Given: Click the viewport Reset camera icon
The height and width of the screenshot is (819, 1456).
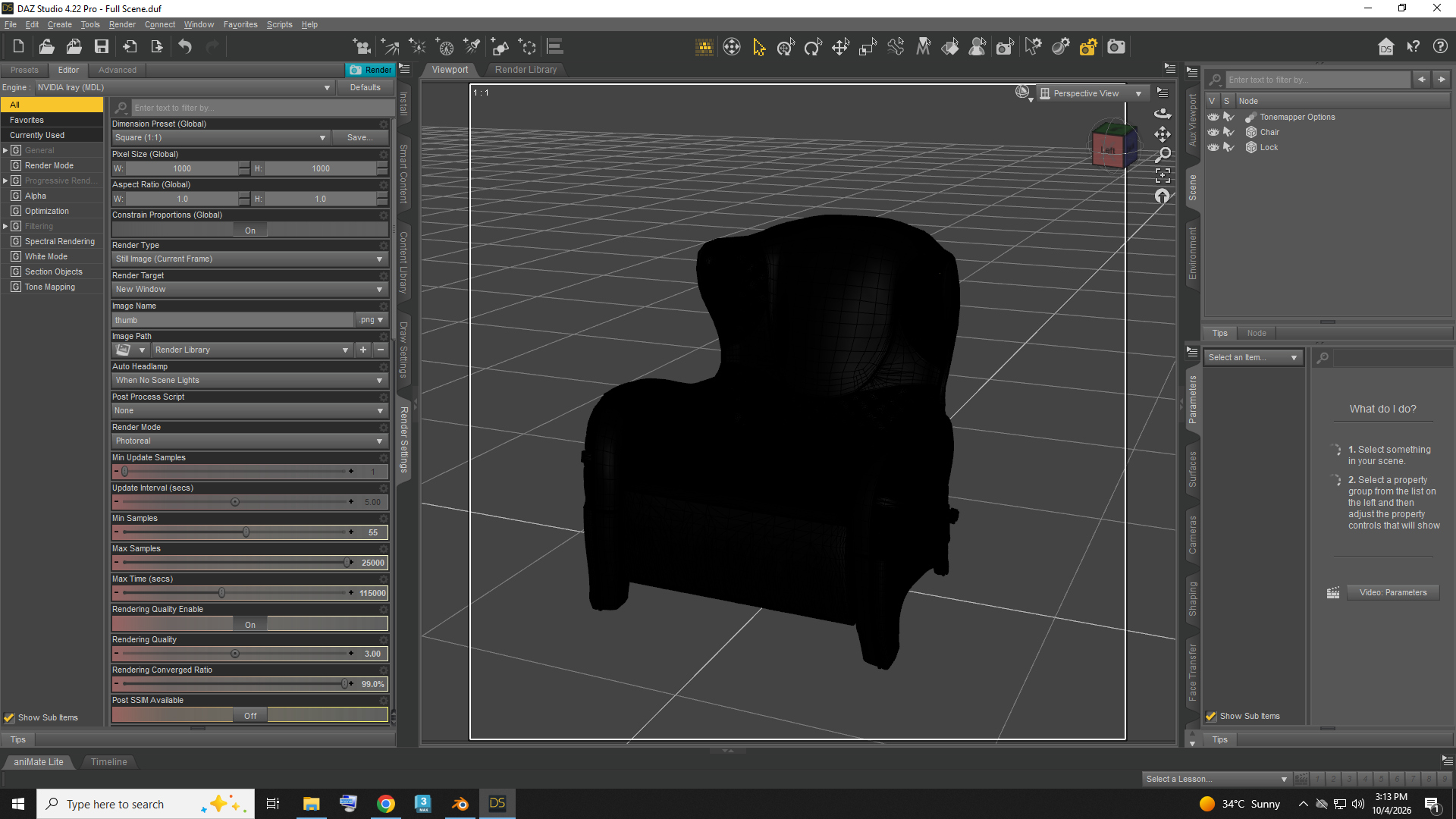Looking at the screenshot, I should pyautogui.click(x=1163, y=196).
